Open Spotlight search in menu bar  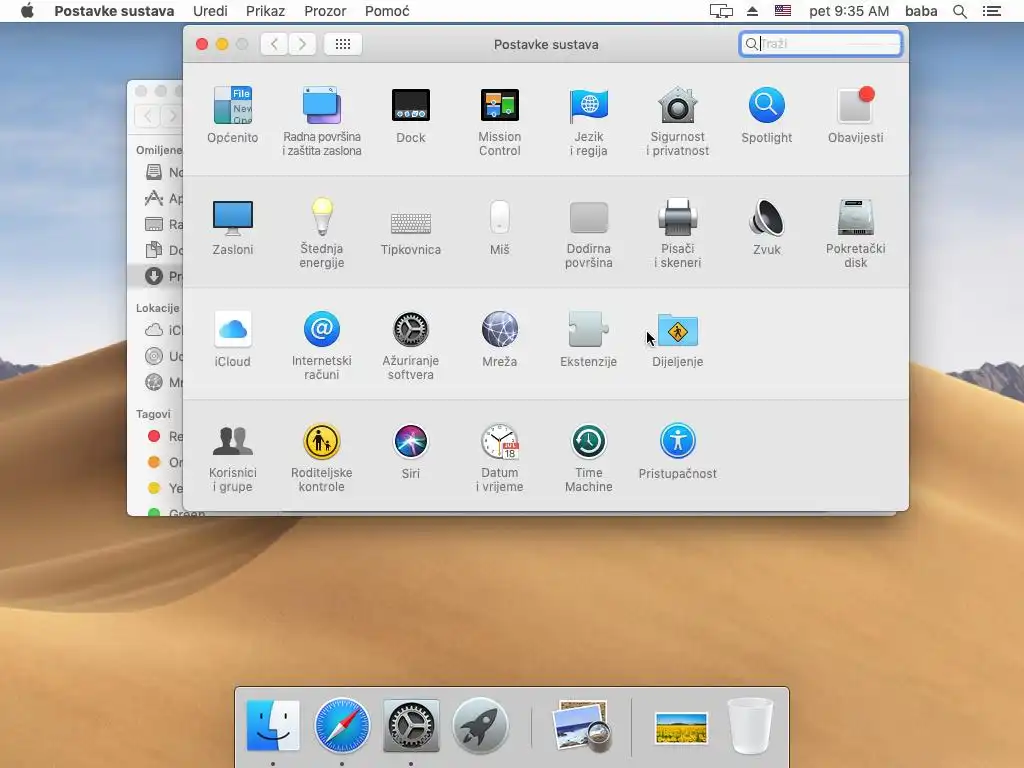click(959, 11)
